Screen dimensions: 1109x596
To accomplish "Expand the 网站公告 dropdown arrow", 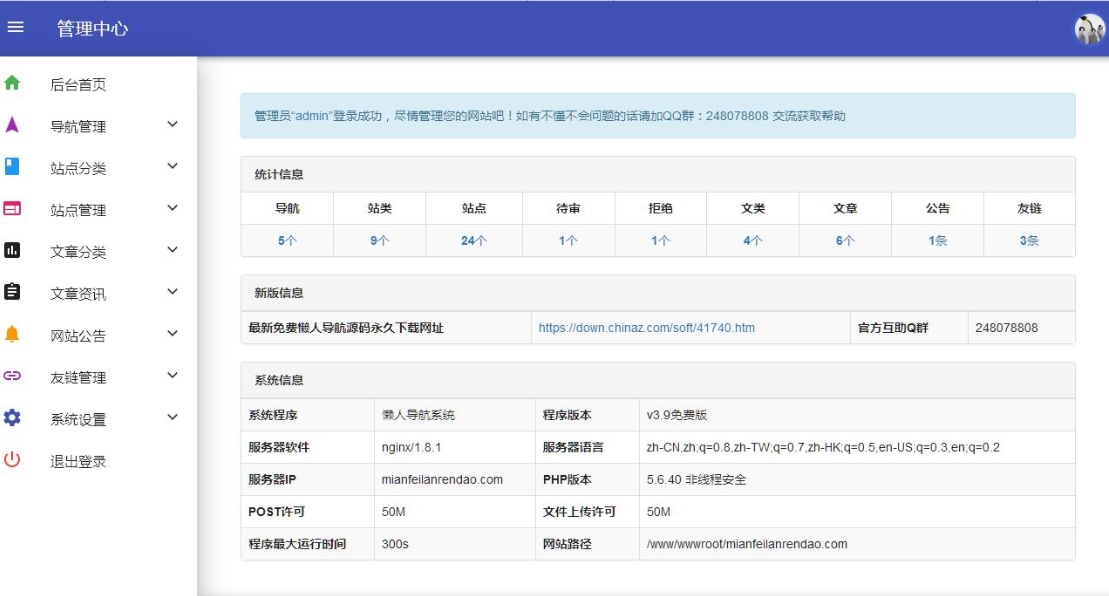I will (172, 334).
